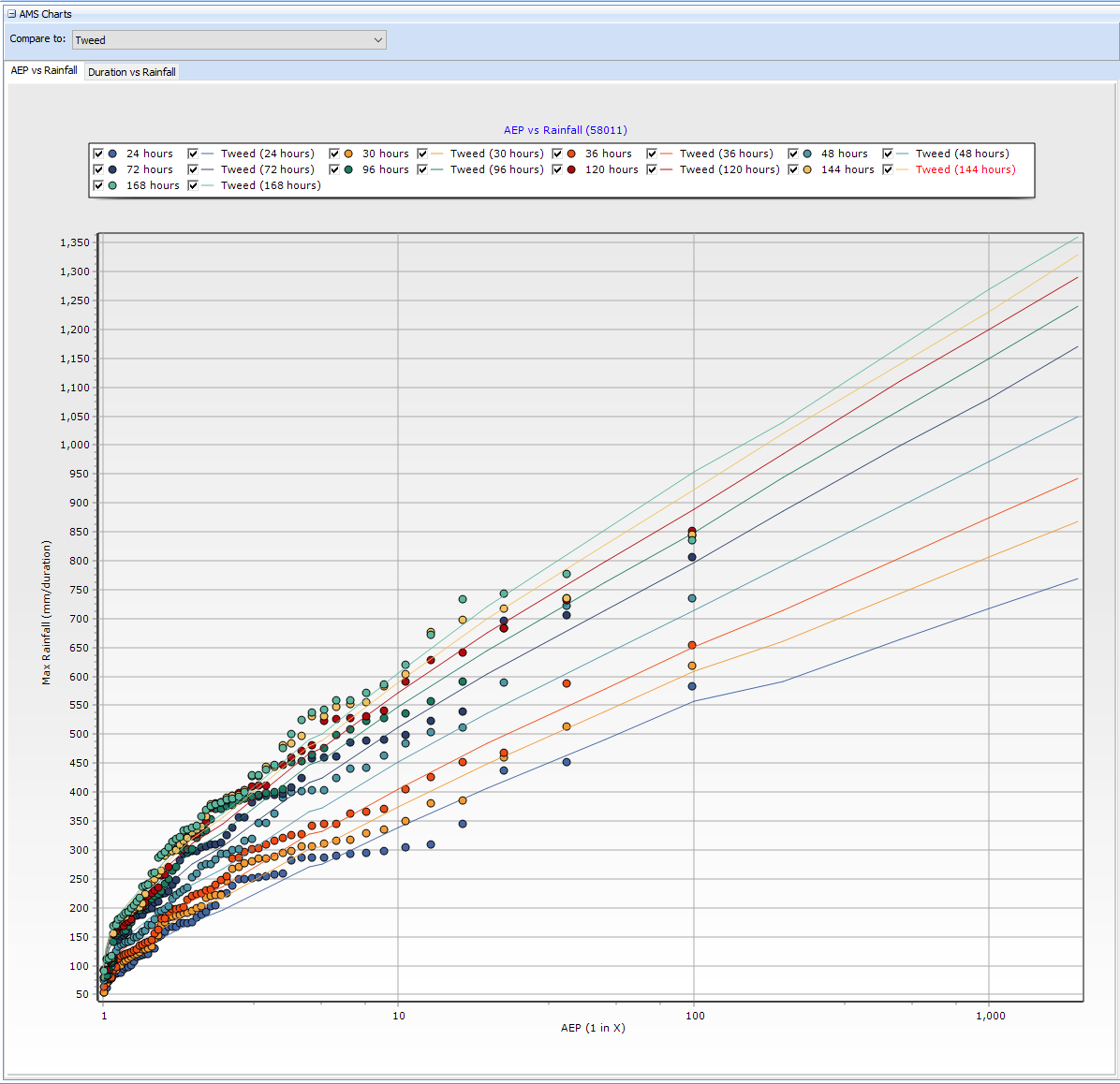1120x1084 pixels.
Task: Disable the Tweed (96 hours) series checkbox
Action: tap(422, 169)
